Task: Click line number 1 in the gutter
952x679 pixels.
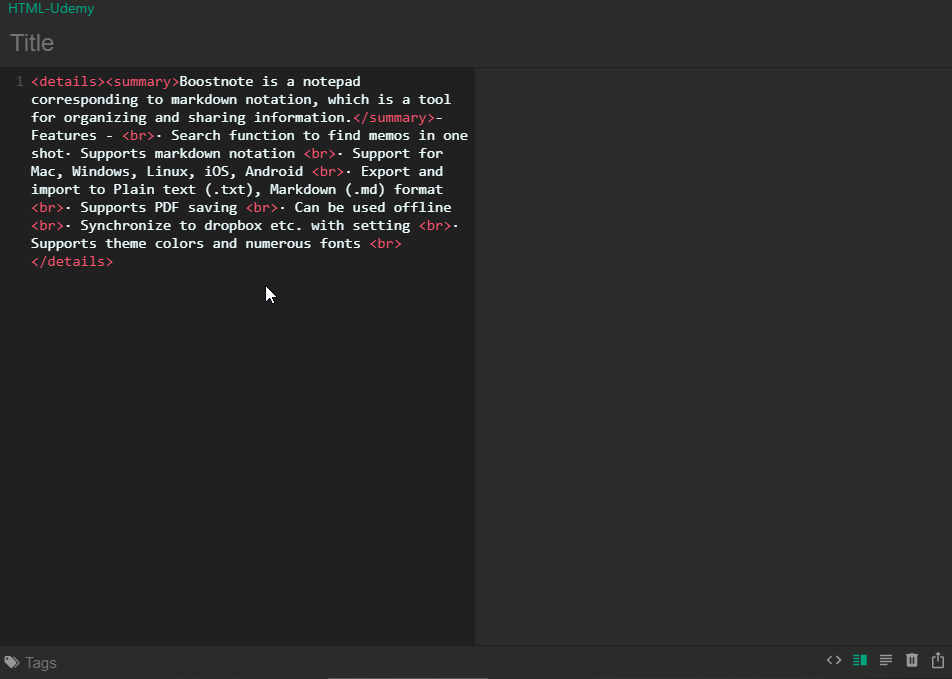Action: [x=19, y=81]
